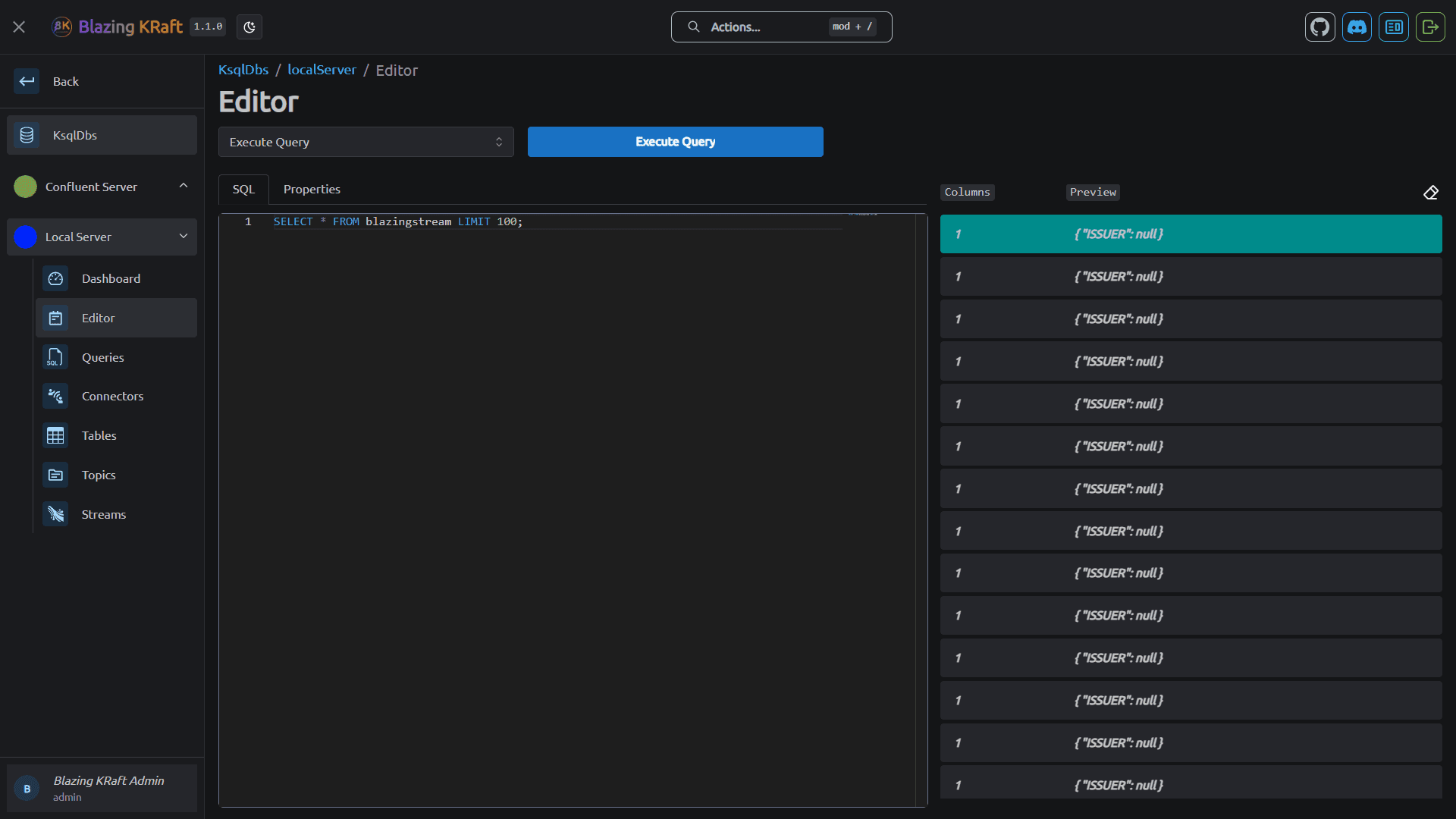Click the Blazing KRaft title text
The width and height of the screenshot is (1456, 819).
coord(130,27)
